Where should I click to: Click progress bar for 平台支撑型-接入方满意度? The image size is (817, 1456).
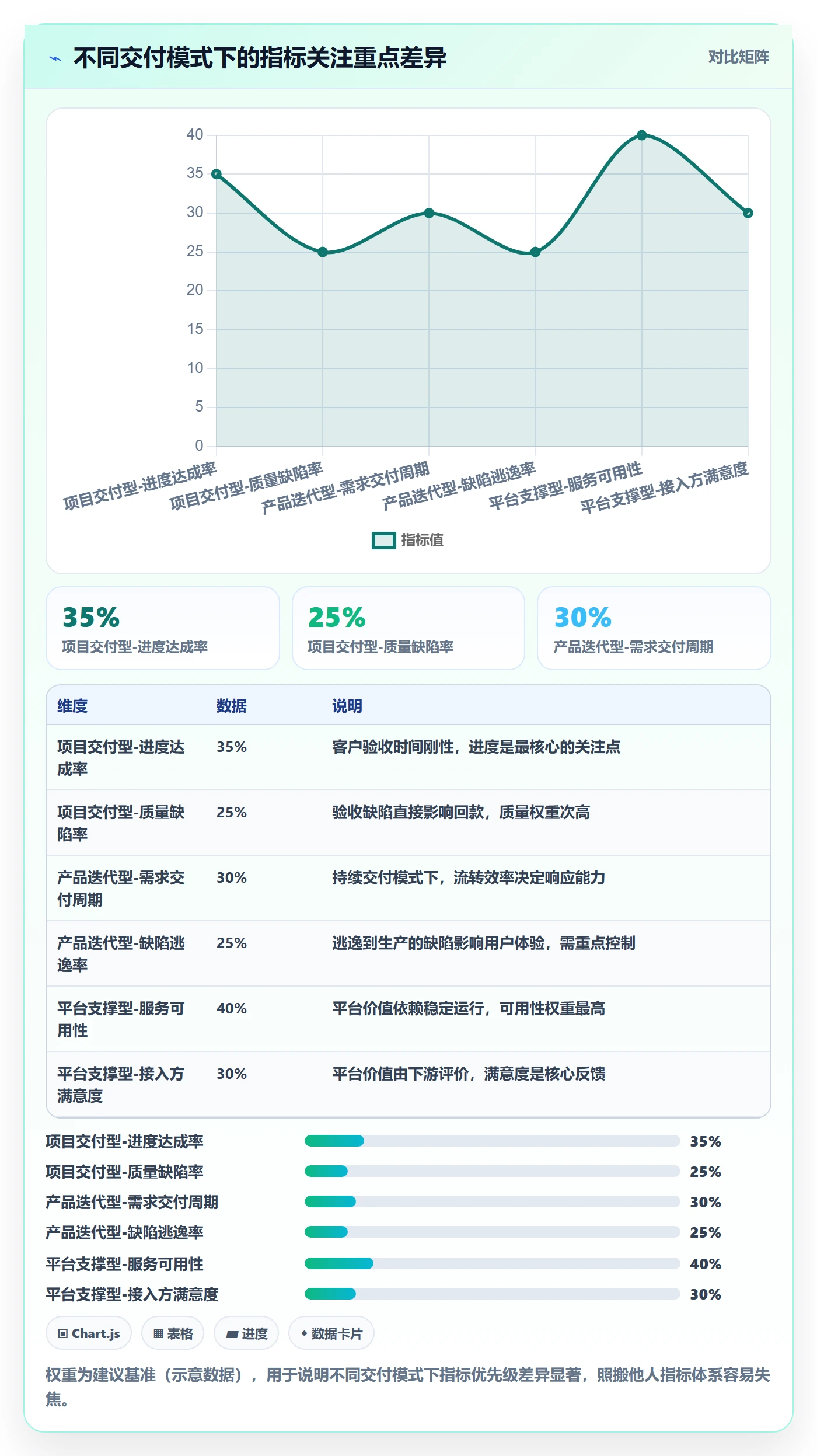click(492, 1294)
